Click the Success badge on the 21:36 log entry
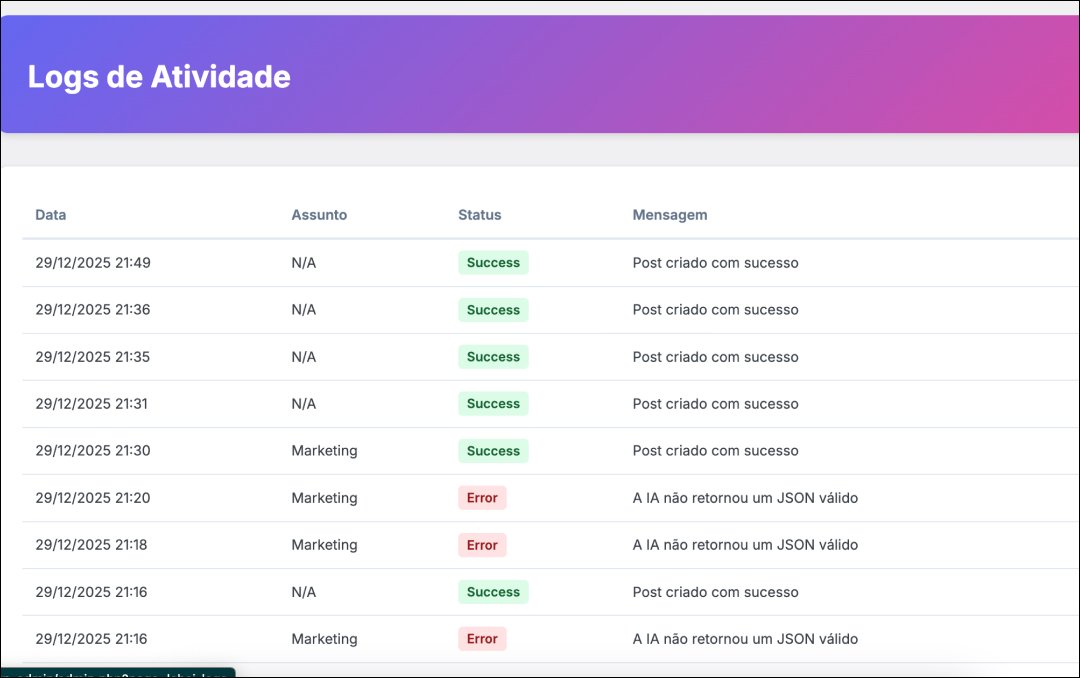 pos(492,310)
